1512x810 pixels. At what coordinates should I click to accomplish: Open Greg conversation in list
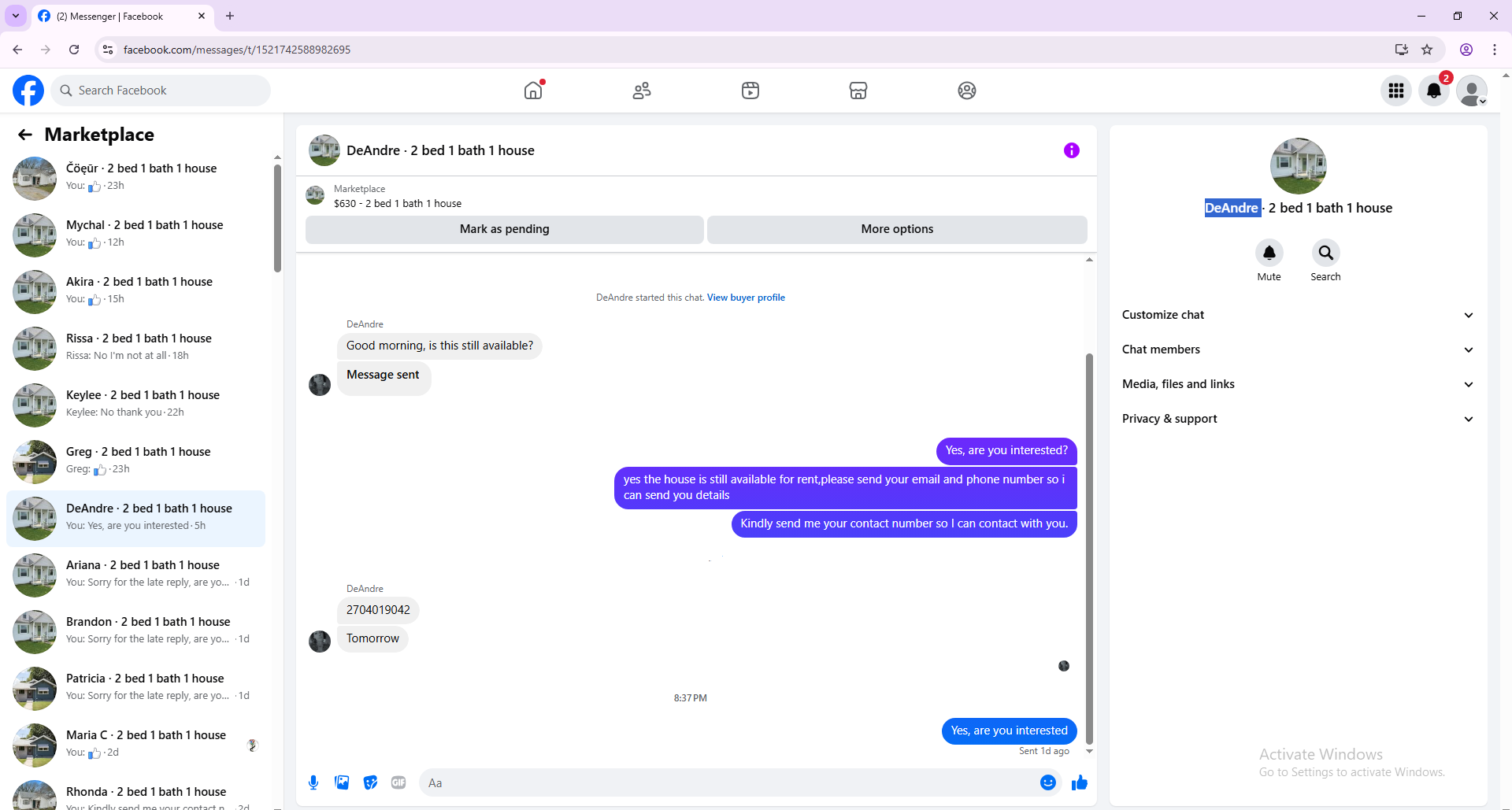[x=135, y=461]
